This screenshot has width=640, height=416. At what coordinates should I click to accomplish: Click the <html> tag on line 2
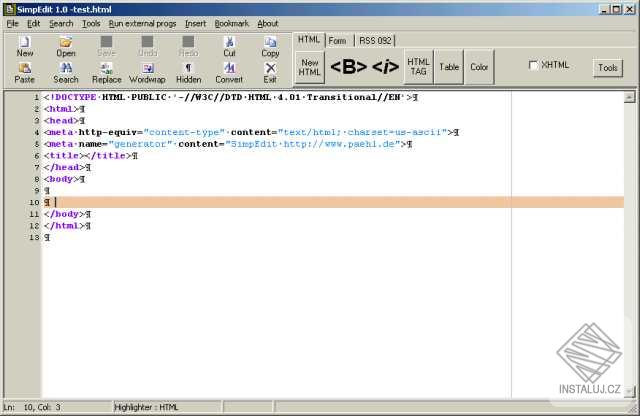click(61, 109)
